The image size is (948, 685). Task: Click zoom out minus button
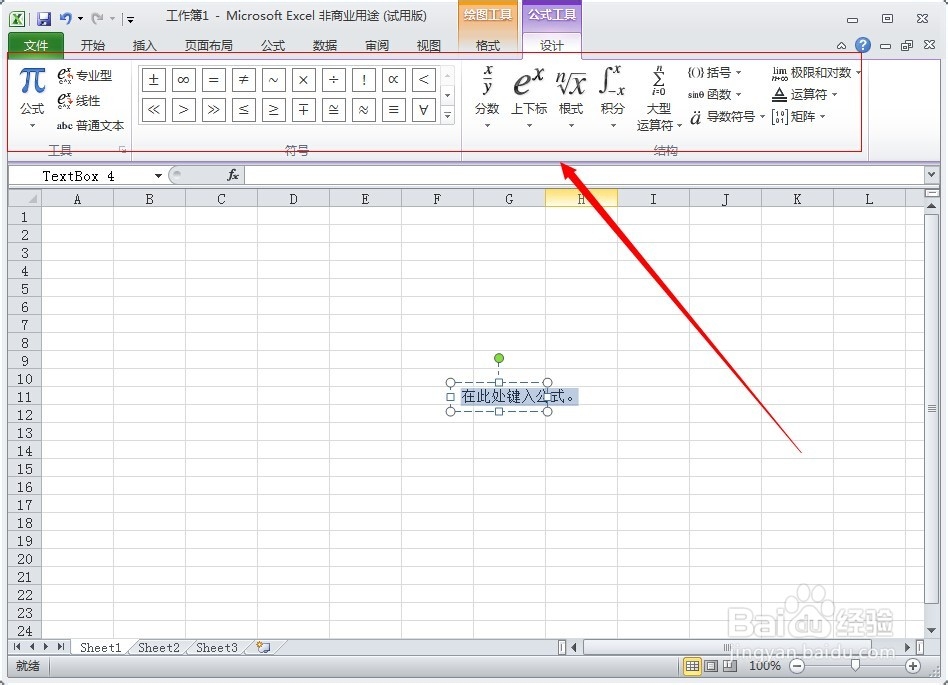797,666
